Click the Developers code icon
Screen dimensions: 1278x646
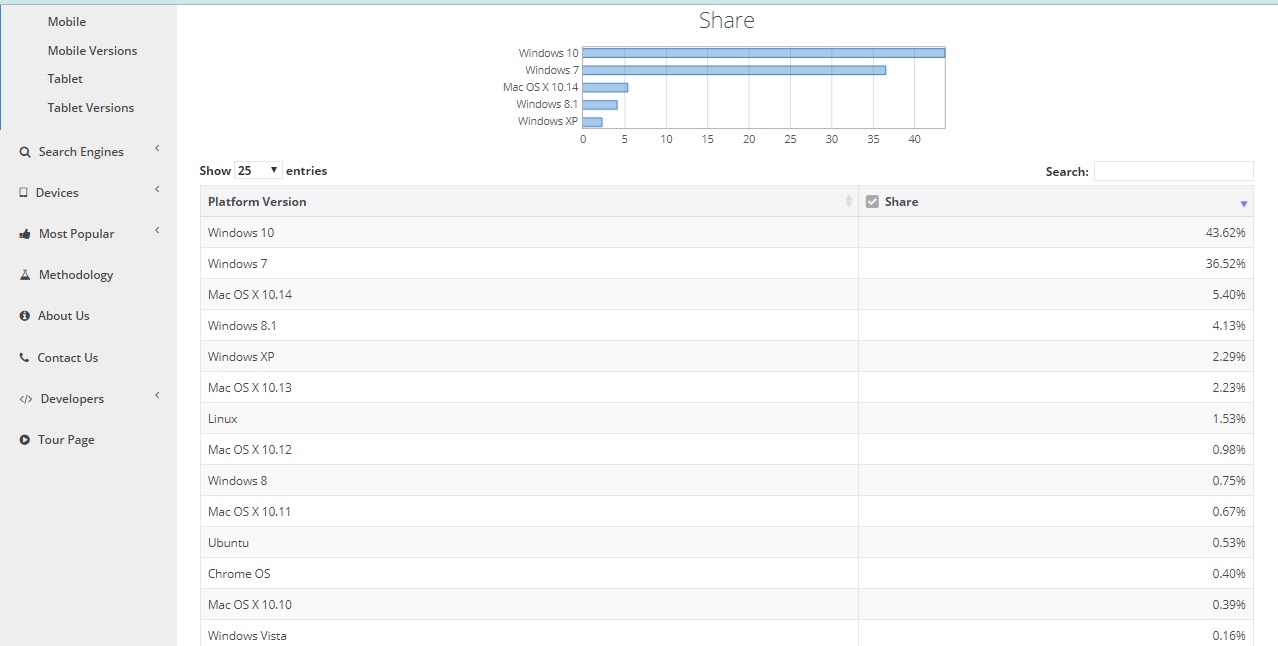[x=26, y=399]
